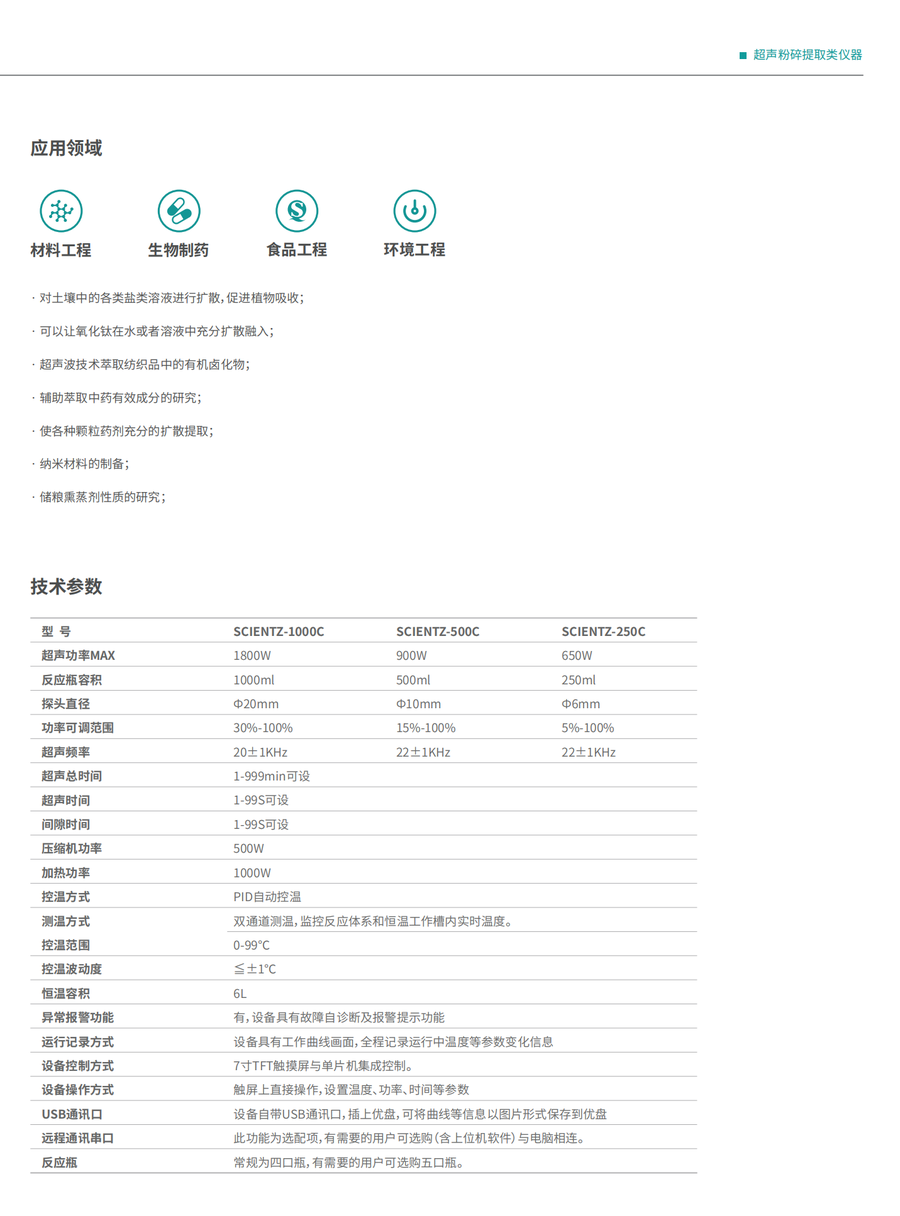Click the bullet 储粮熏蒸剂性质的研究
The height and width of the screenshot is (1216, 900).
(x=98, y=496)
